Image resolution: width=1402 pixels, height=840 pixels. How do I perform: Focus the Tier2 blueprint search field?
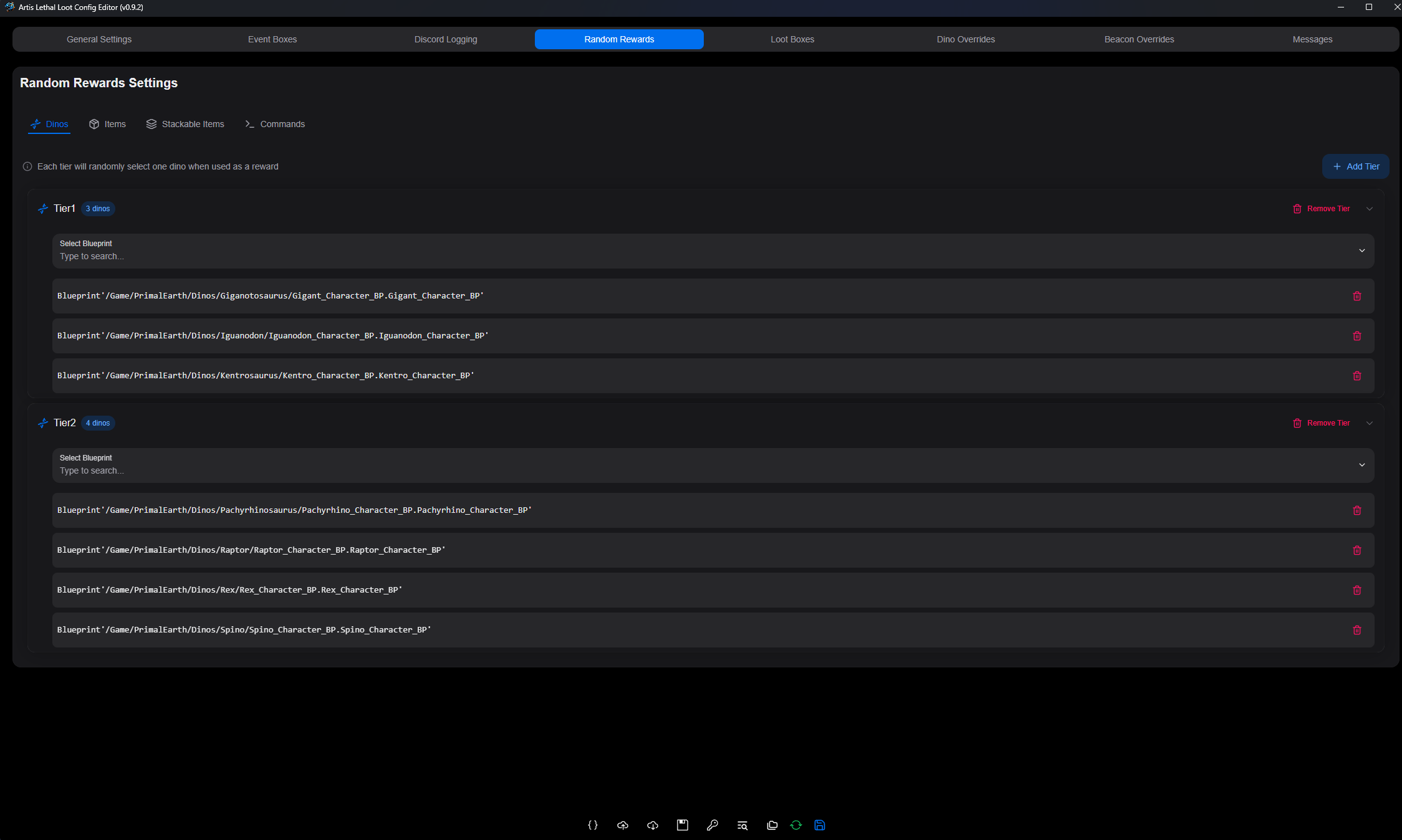[686, 470]
